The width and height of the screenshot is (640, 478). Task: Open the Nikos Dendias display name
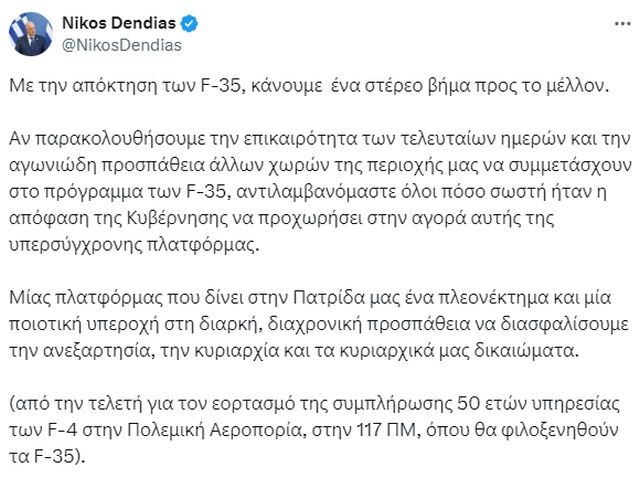tap(129, 22)
